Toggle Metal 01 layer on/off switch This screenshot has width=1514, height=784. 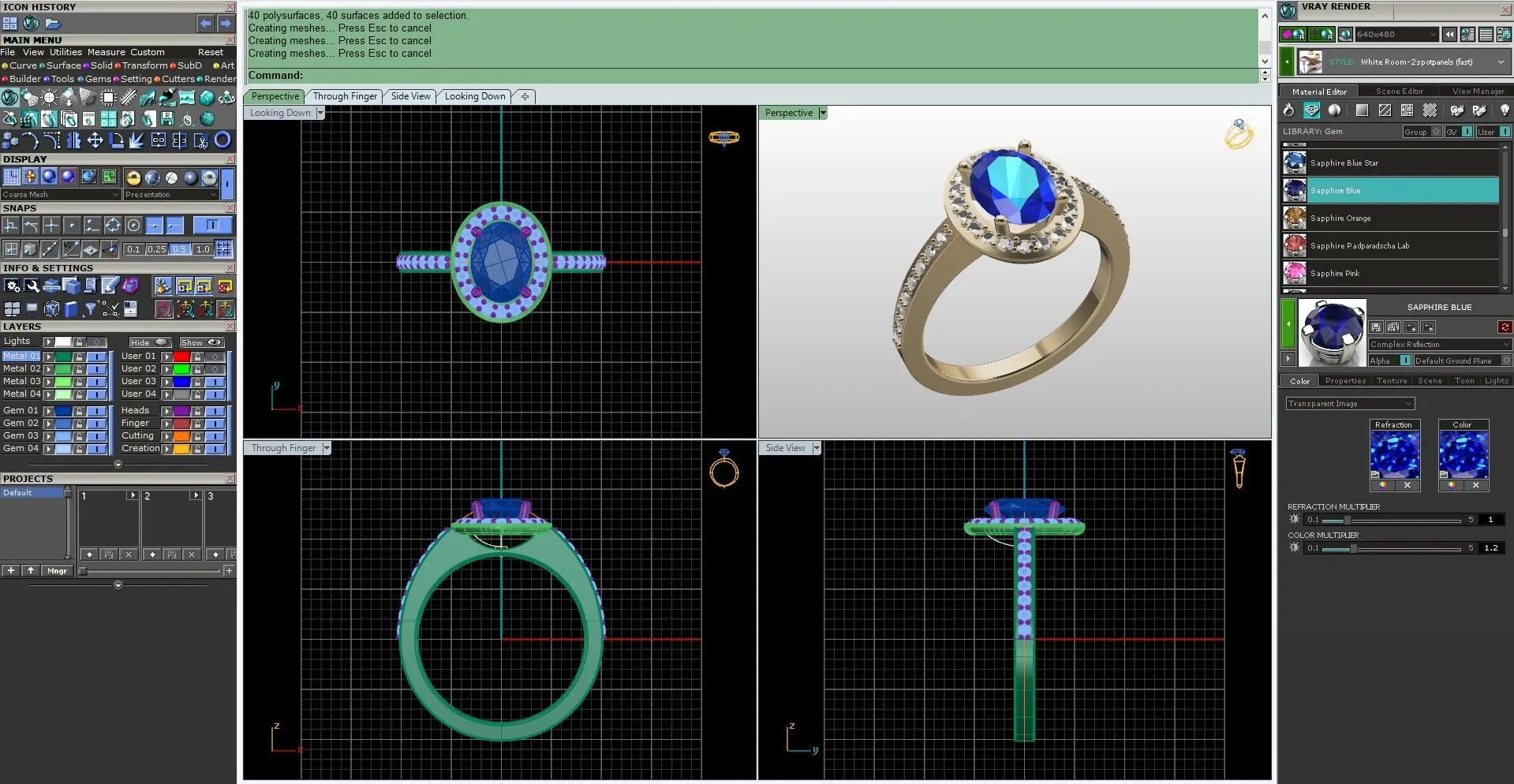pyautogui.click(x=97, y=357)
